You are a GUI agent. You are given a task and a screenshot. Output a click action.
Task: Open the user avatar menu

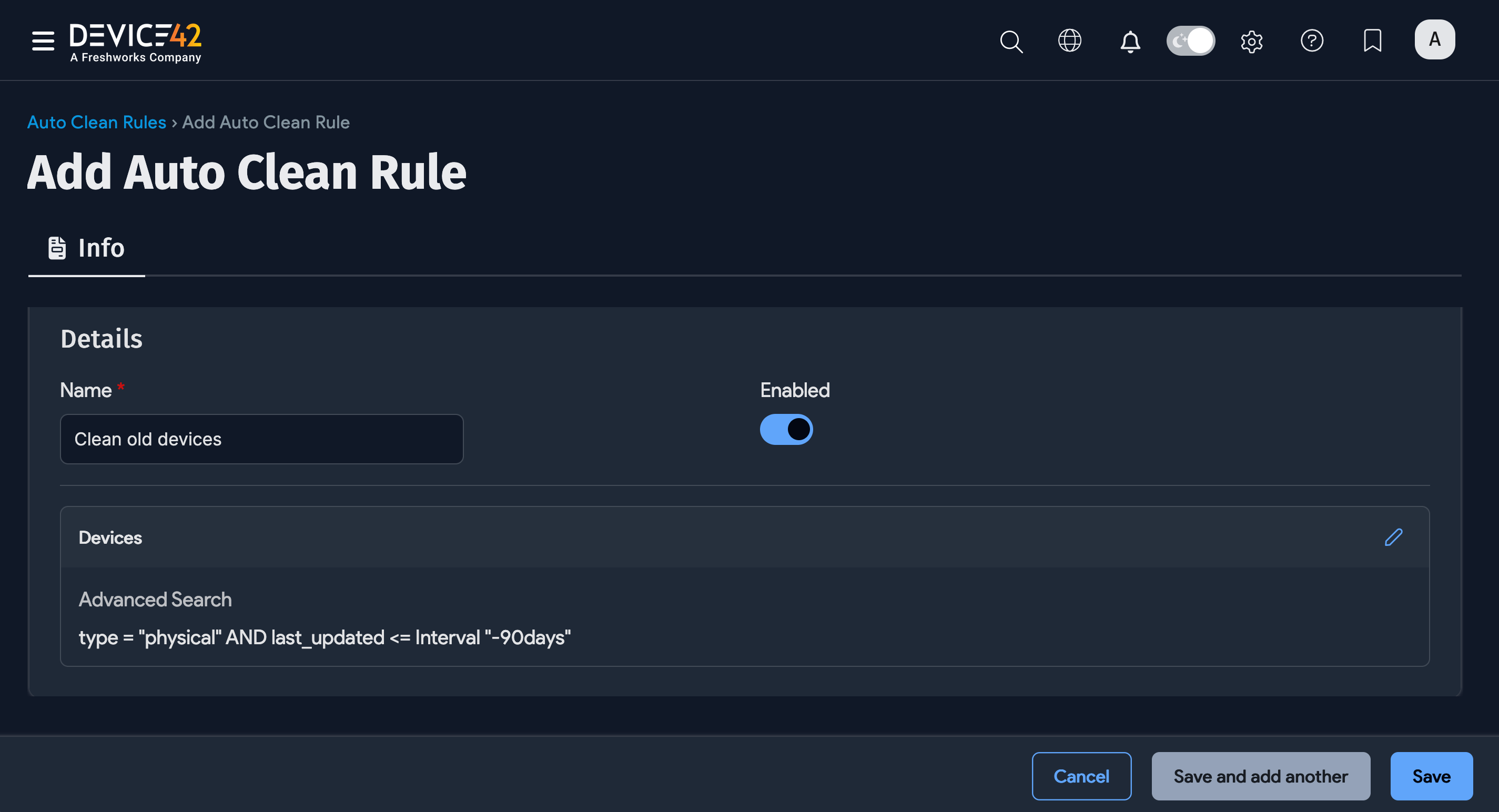point(1434,39)
